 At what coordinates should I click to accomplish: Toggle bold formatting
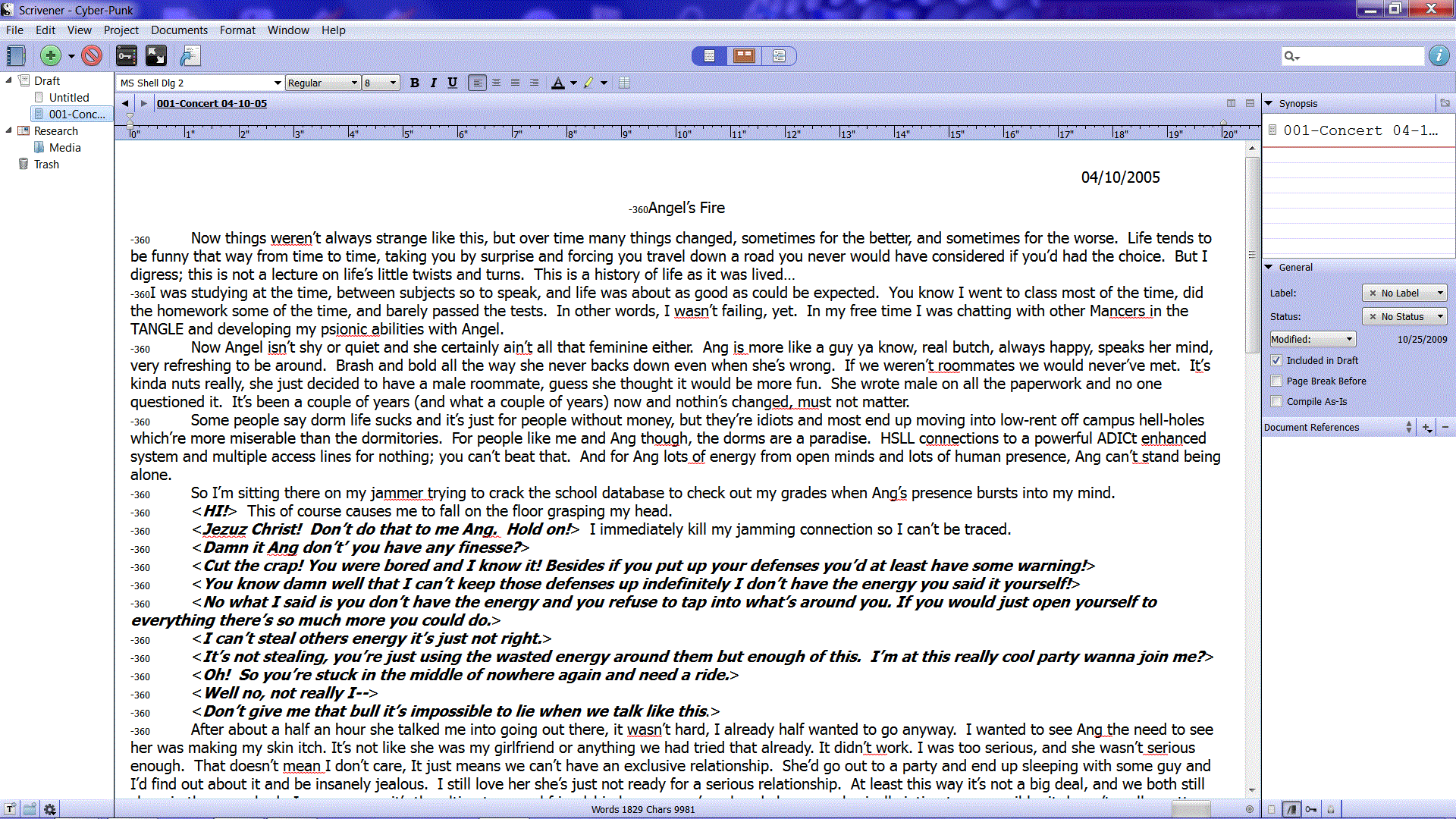tap(415, 83)
